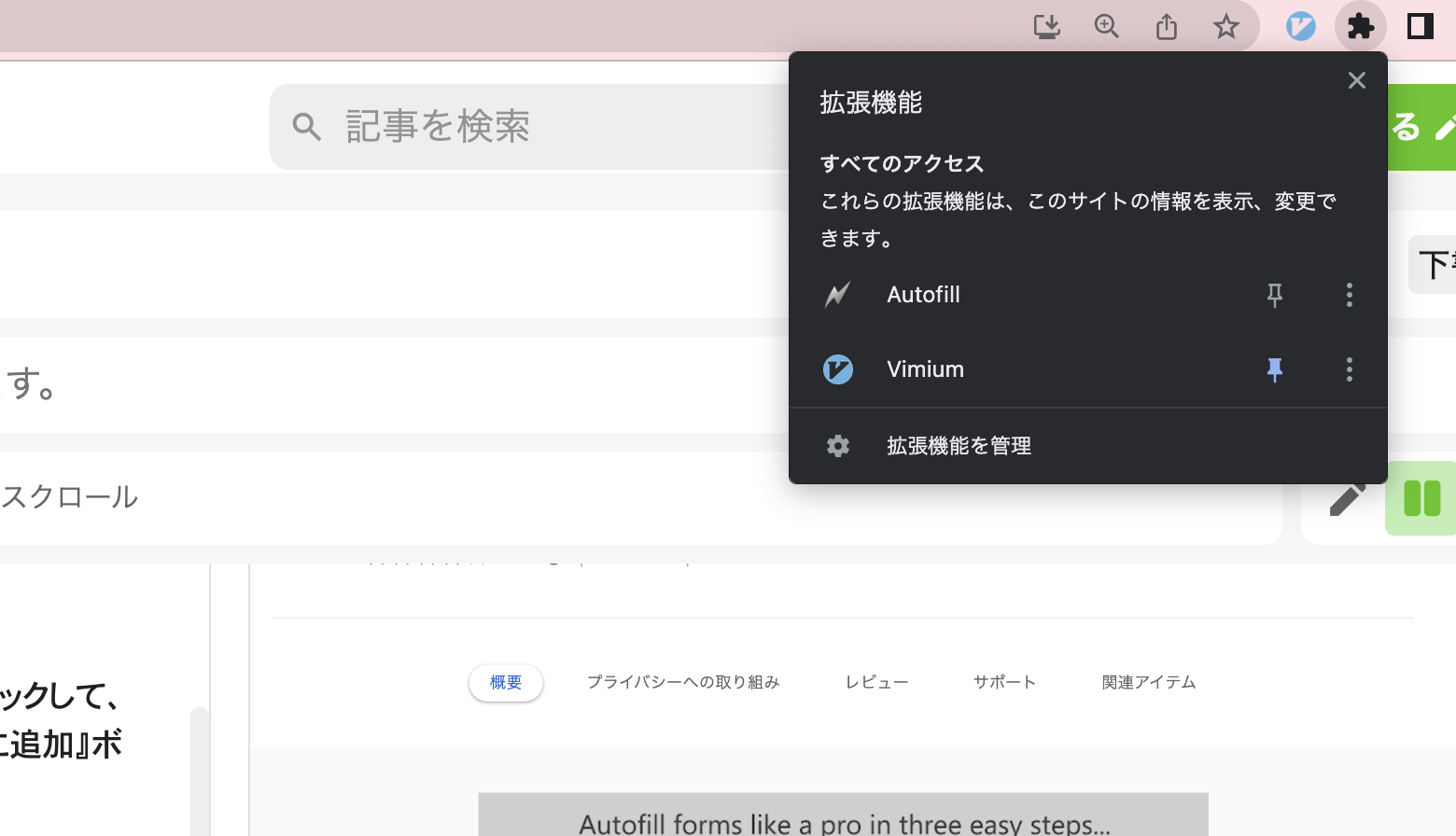Click the zoom magnifier icon
The image size is (1456, 836).
pyautogui.click(x=1106, y=26)
